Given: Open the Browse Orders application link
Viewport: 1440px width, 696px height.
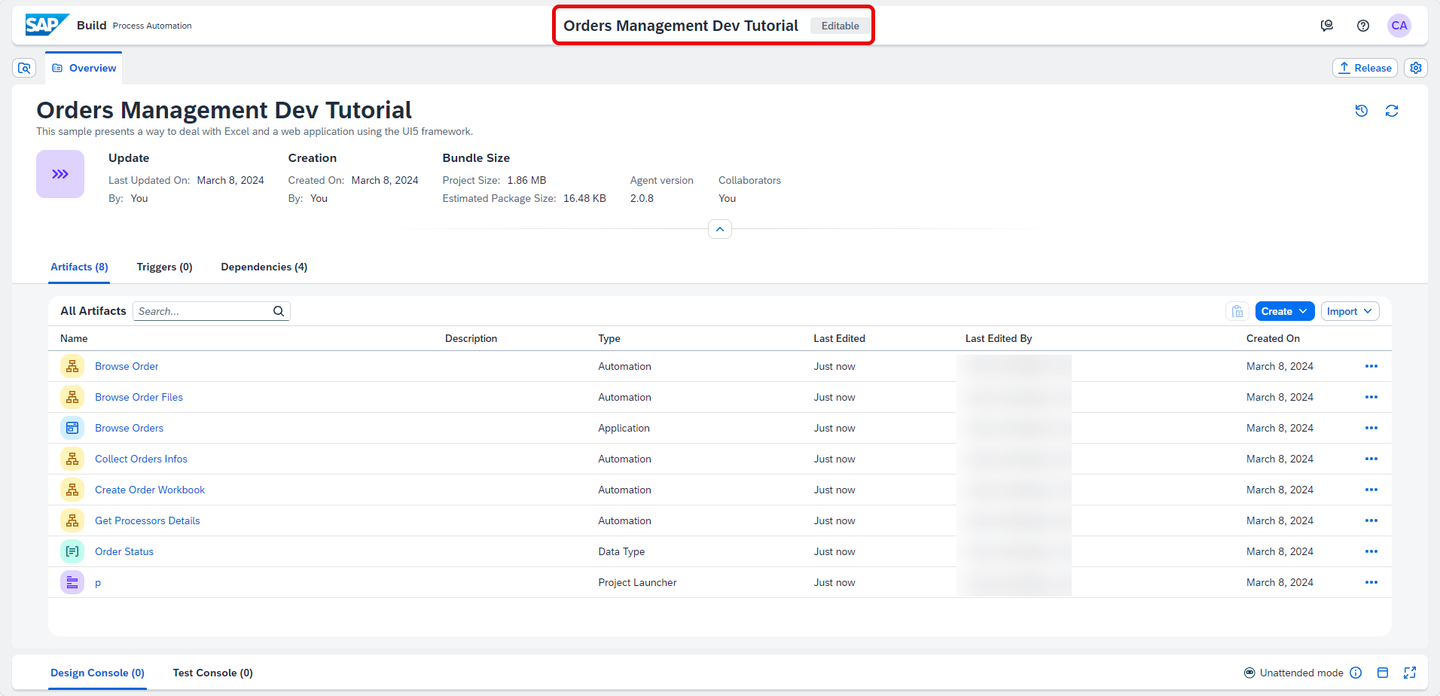Looking at the screenshot, I should click(x=129, y=428).
